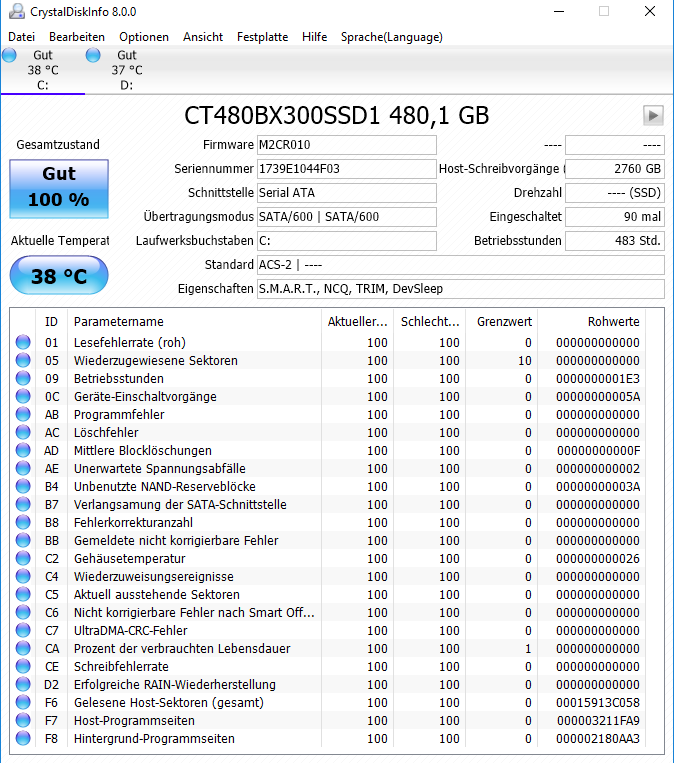Click the Standard field ACS-2

pyautogui.click(x=460, y=265)
